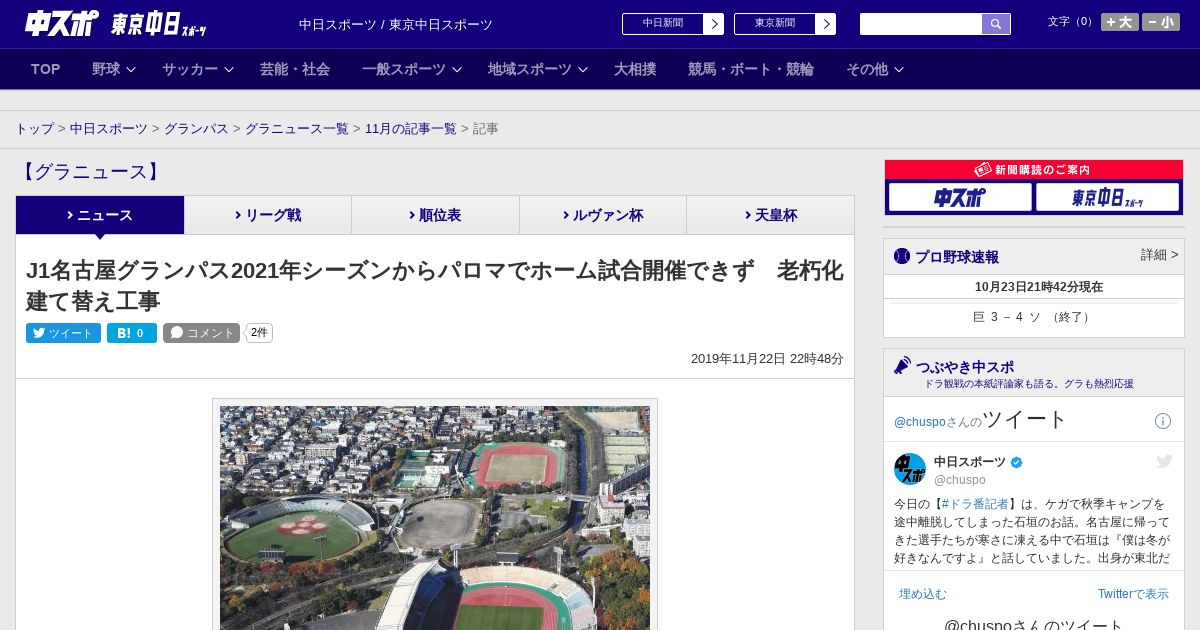Open the 中スポ logo home link
This screenshot has width=1200, height=630.
tap(61, 22)
